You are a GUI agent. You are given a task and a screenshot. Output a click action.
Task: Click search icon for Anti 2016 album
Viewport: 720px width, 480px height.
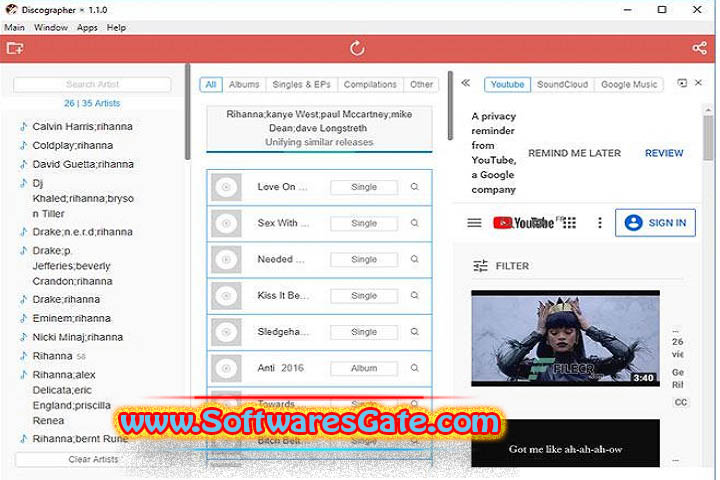tap(414, 368)
